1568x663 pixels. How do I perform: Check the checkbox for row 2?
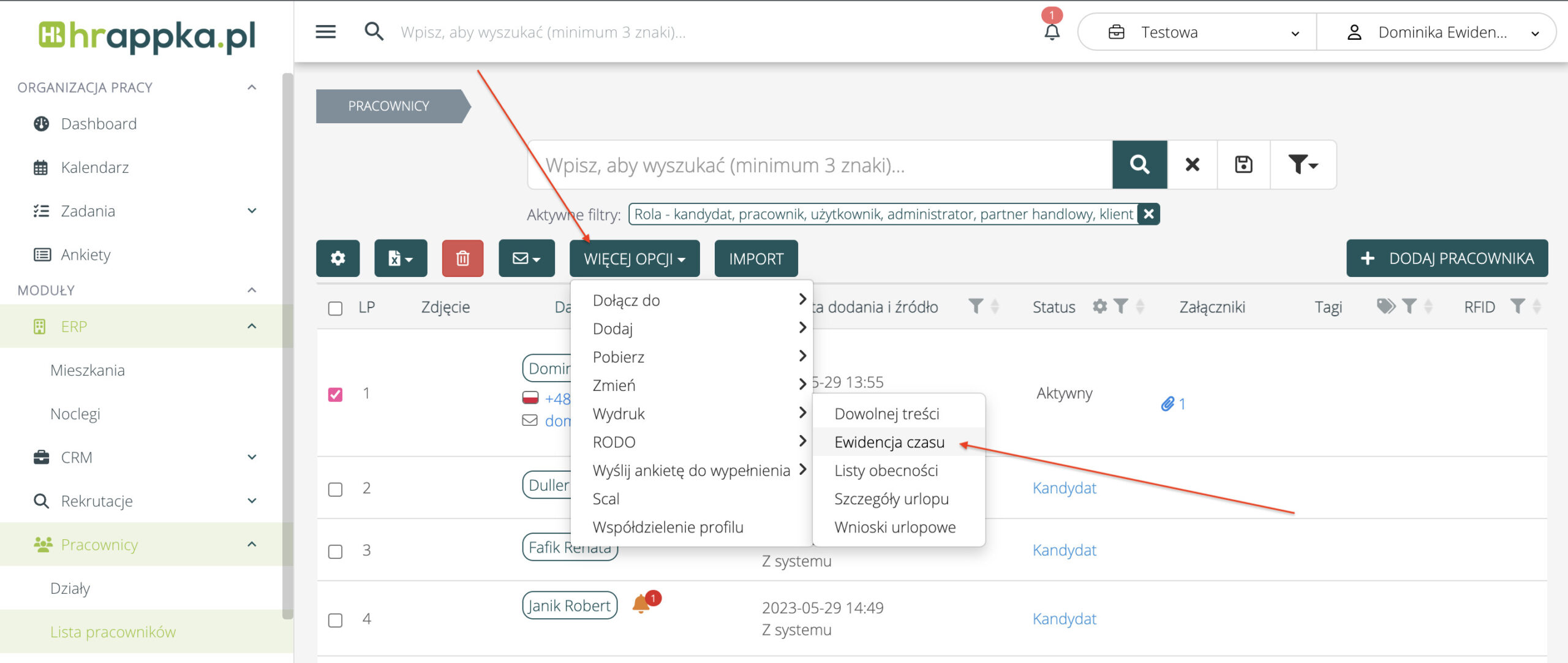335,489
